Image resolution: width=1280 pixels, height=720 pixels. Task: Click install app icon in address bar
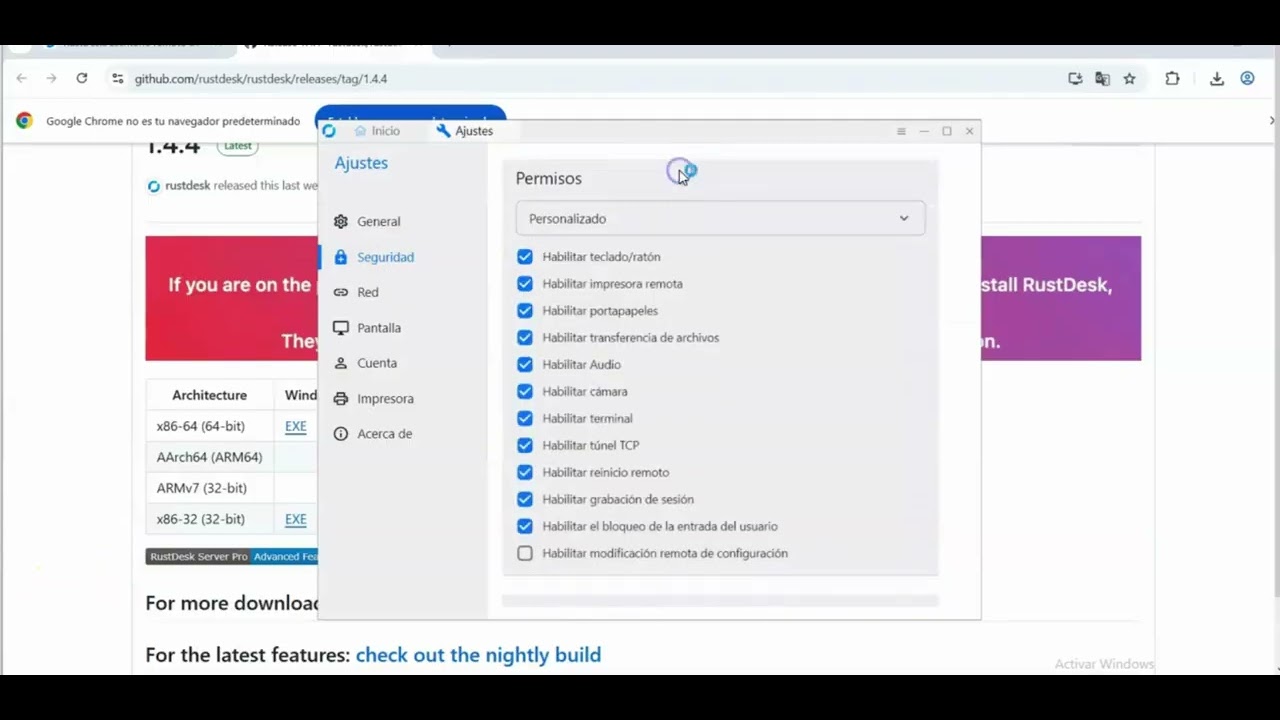[1075, 78]
